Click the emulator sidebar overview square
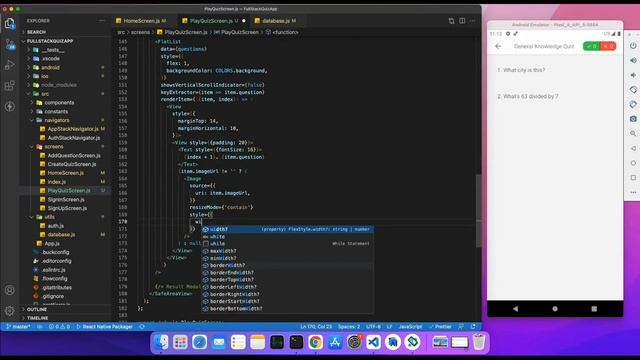The width and height of the screenshot is (640, 360). coord(633,178)
